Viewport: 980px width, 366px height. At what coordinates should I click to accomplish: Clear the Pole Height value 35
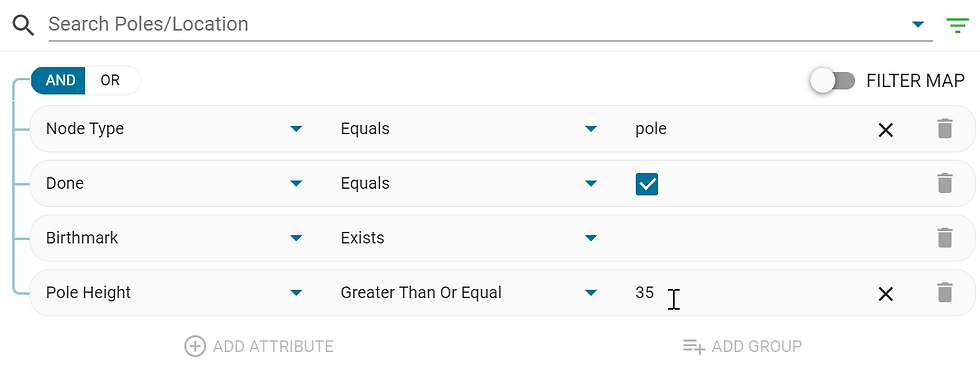(886, 294)
